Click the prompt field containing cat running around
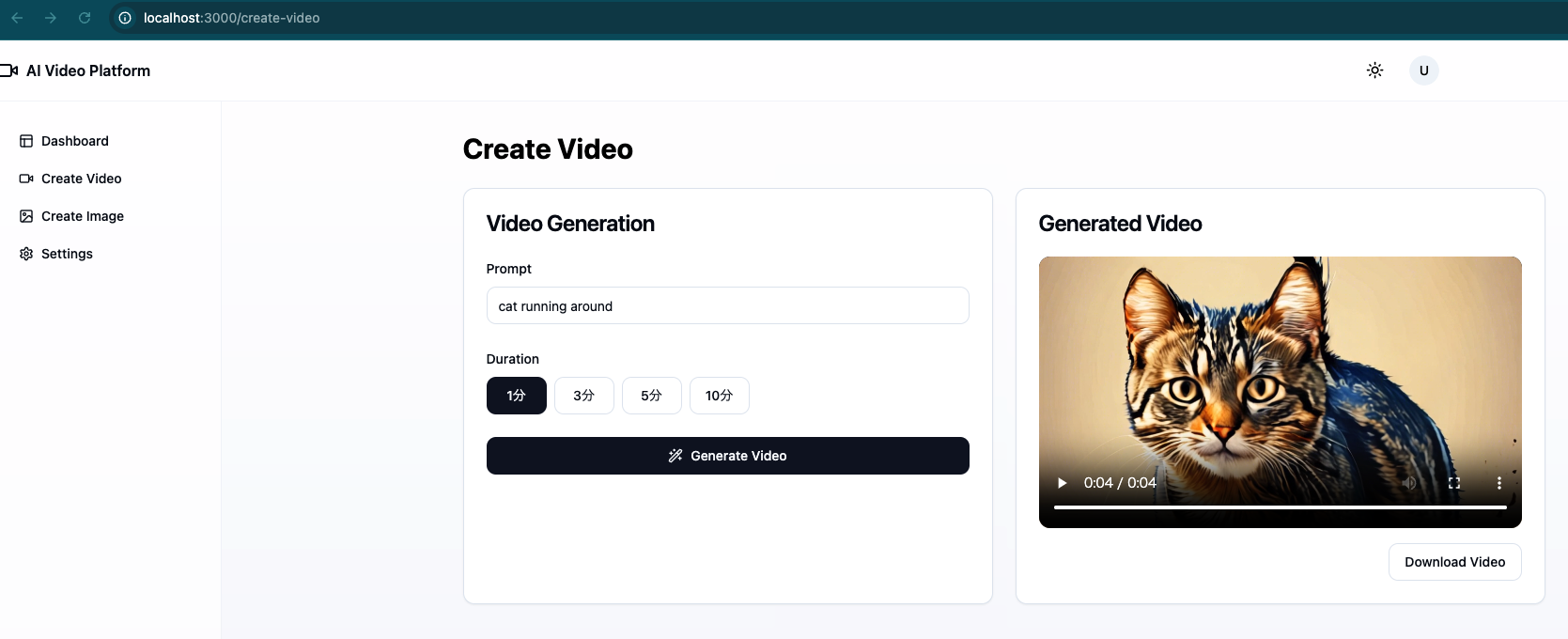Screen dimensions: 1568x639 click(x=727, y=305)
